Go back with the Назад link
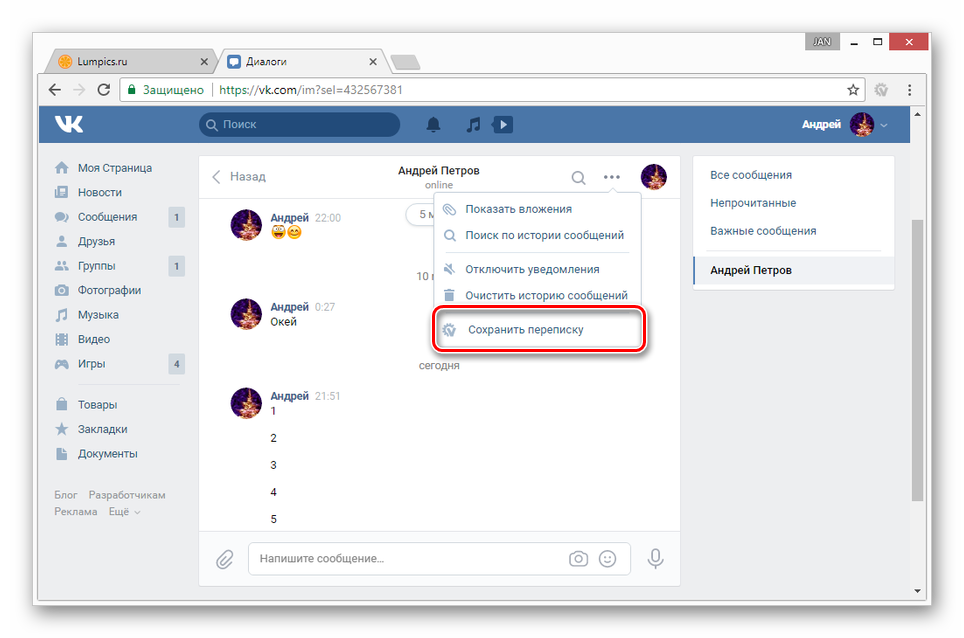 tap(239, 176)
